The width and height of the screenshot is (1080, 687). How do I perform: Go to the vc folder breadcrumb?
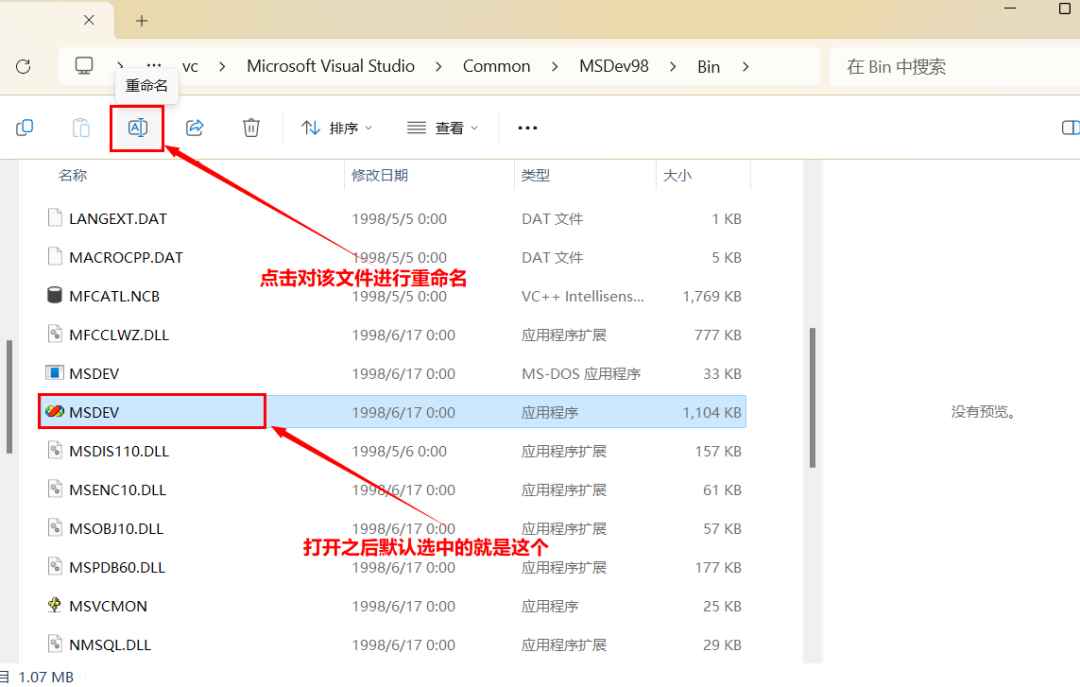coord(190,67)
